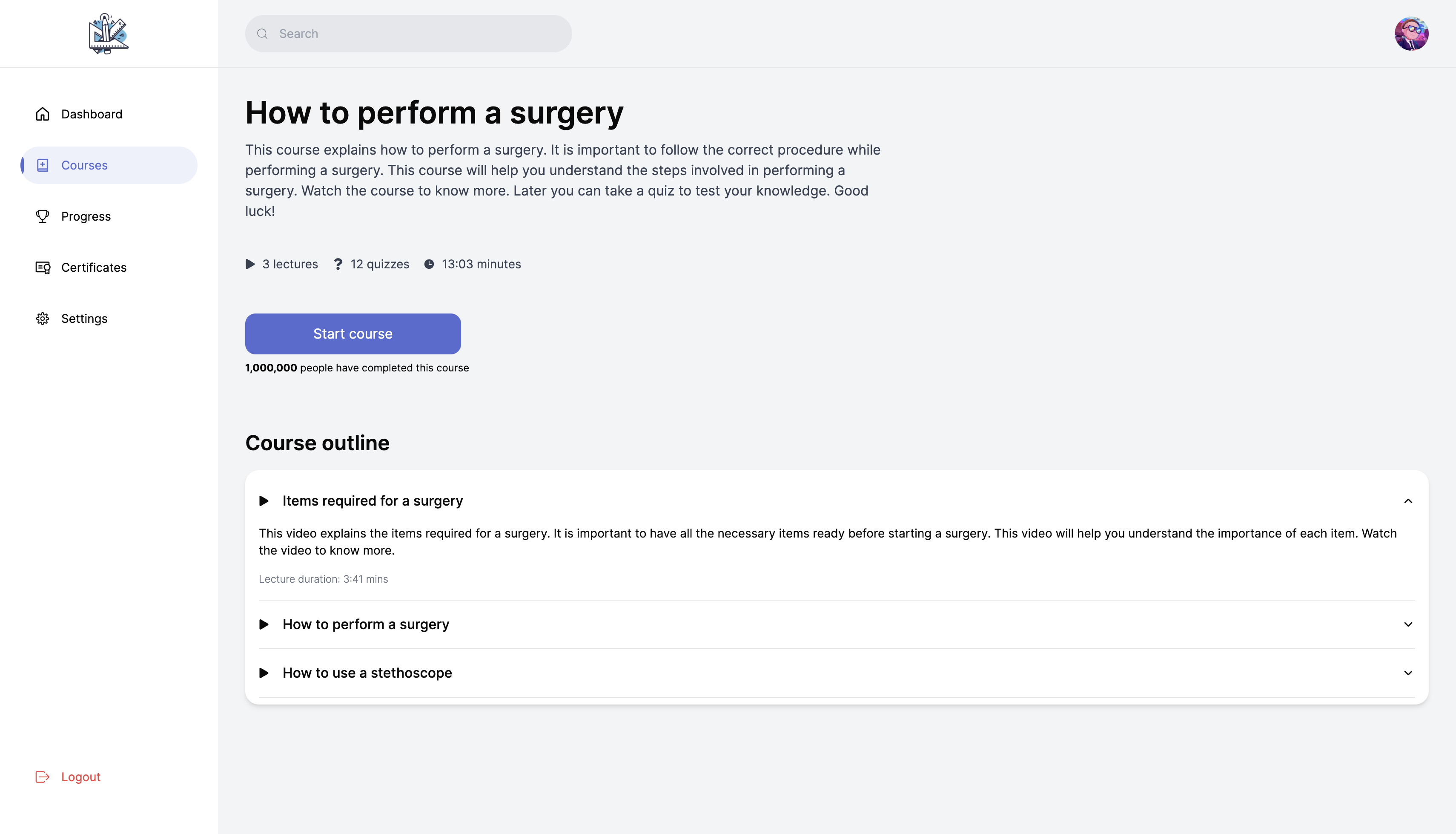Click the red Logout icon
Viewport: 1456px width, 834px height.
pos(42,777)
